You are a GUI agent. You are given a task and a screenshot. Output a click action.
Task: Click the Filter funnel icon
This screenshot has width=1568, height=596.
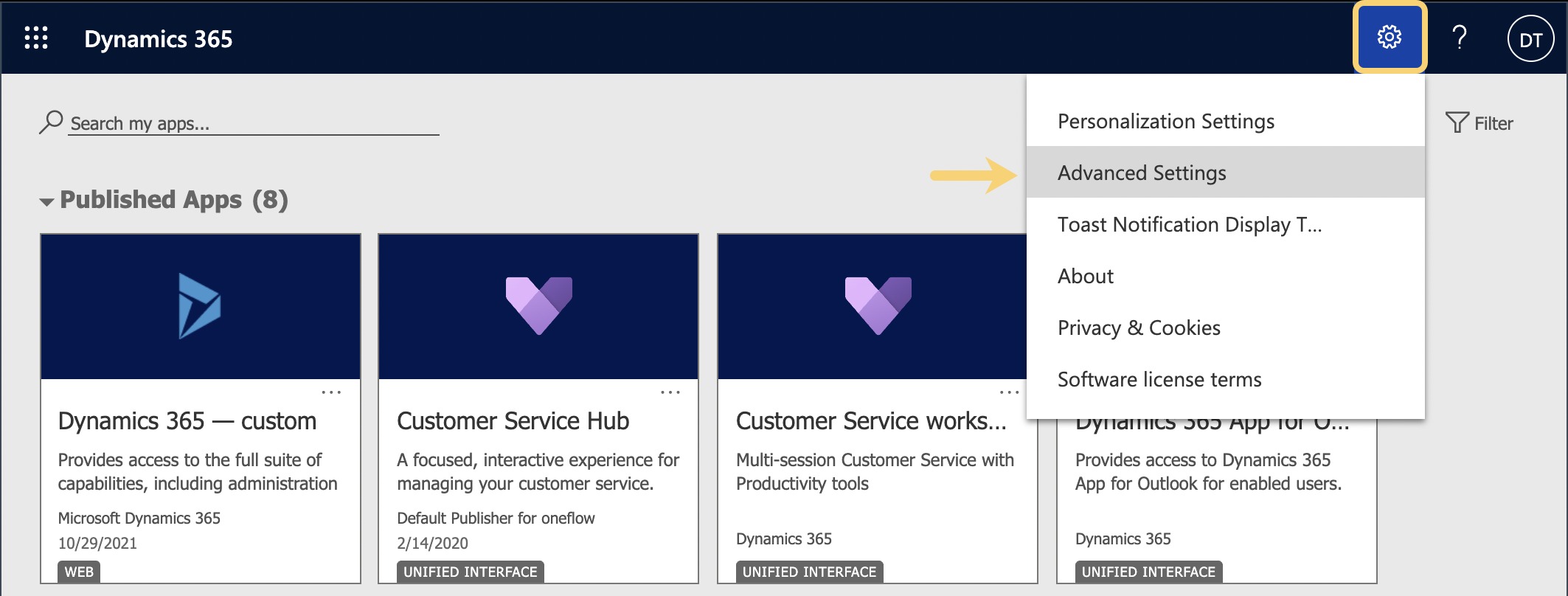(x=1457, y=122)
